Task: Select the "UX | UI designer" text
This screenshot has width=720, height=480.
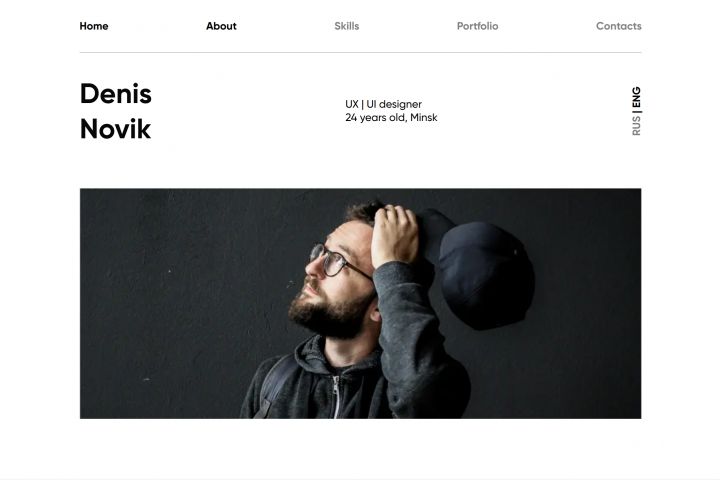Action: click(x=383, y=104)
